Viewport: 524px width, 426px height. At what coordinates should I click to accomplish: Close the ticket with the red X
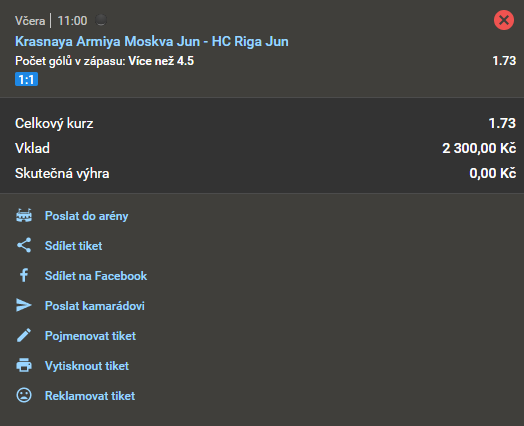504,20
